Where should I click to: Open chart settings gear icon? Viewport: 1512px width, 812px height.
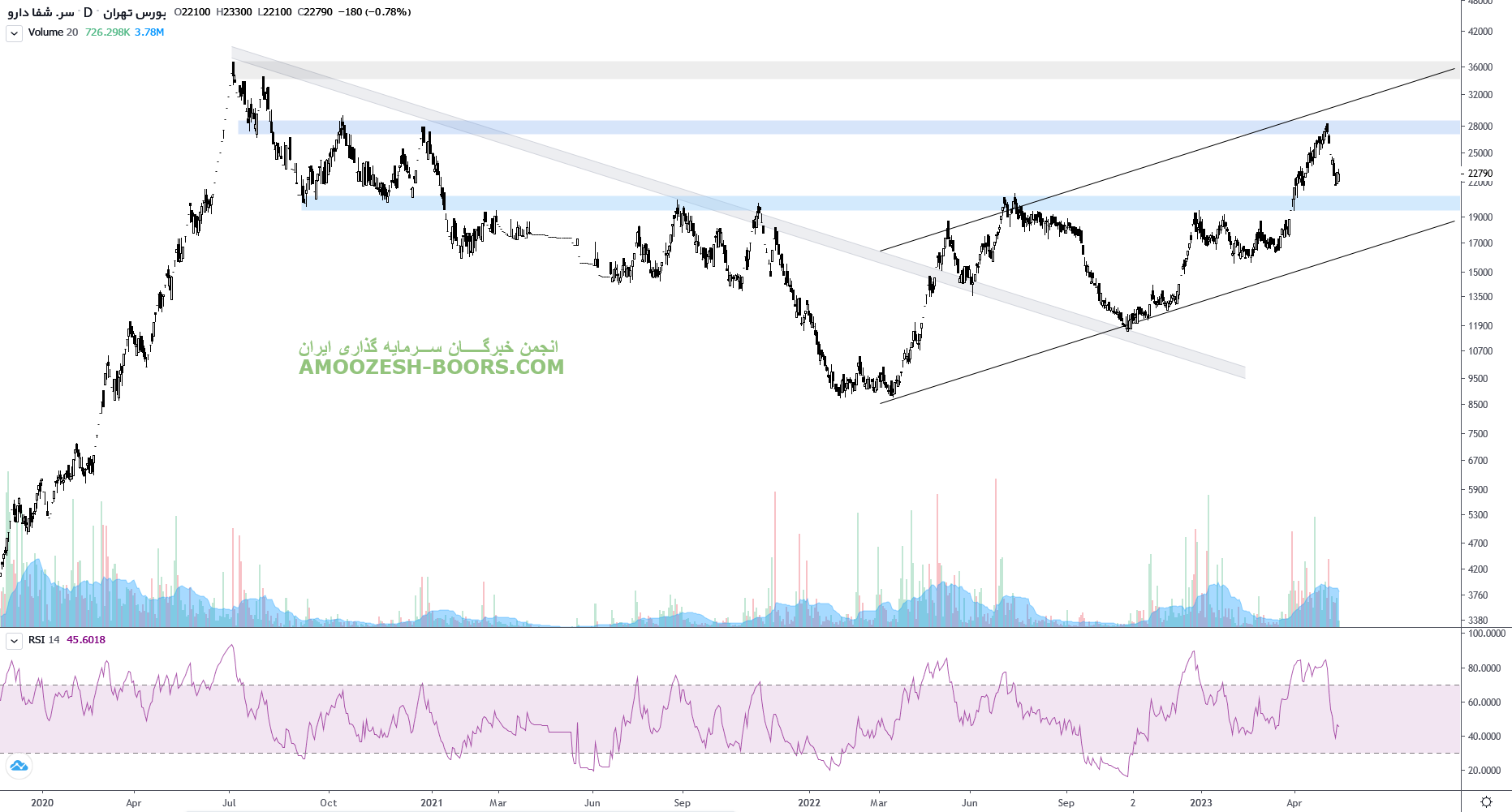[1485, 801]
